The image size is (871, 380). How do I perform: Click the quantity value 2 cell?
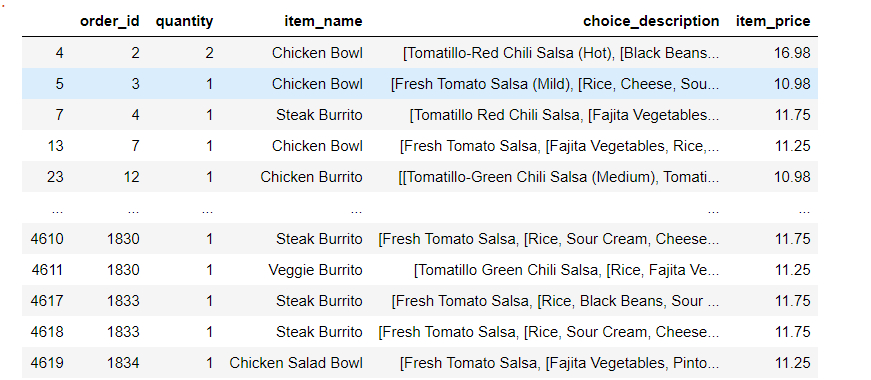click(209, 53)
